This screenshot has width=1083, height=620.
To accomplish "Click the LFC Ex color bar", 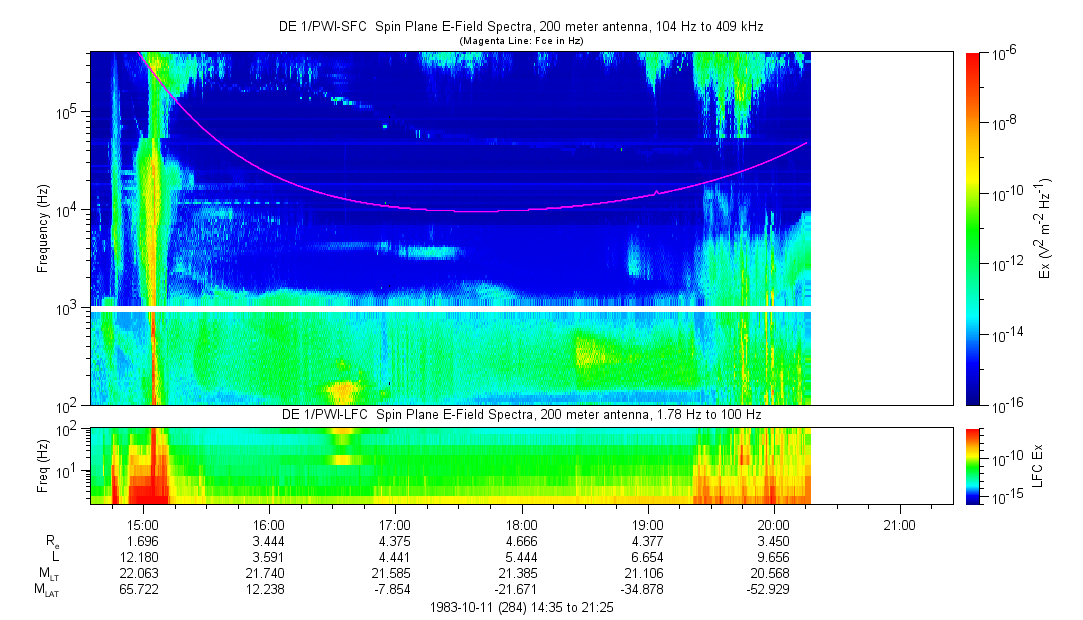I will pyautogui.click(x=974, y=465).
